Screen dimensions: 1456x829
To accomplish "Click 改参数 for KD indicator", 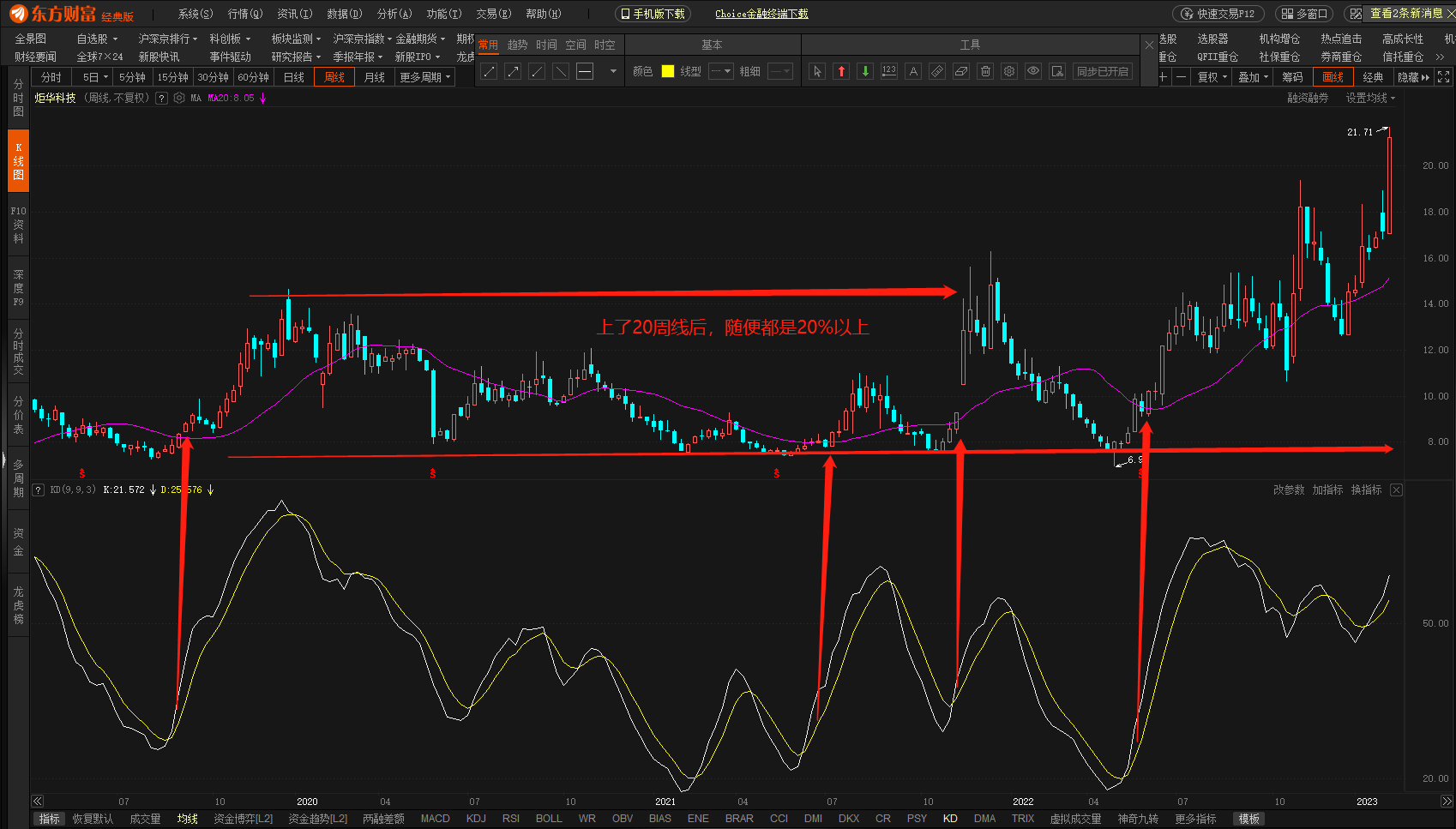I will [1288, 490].
